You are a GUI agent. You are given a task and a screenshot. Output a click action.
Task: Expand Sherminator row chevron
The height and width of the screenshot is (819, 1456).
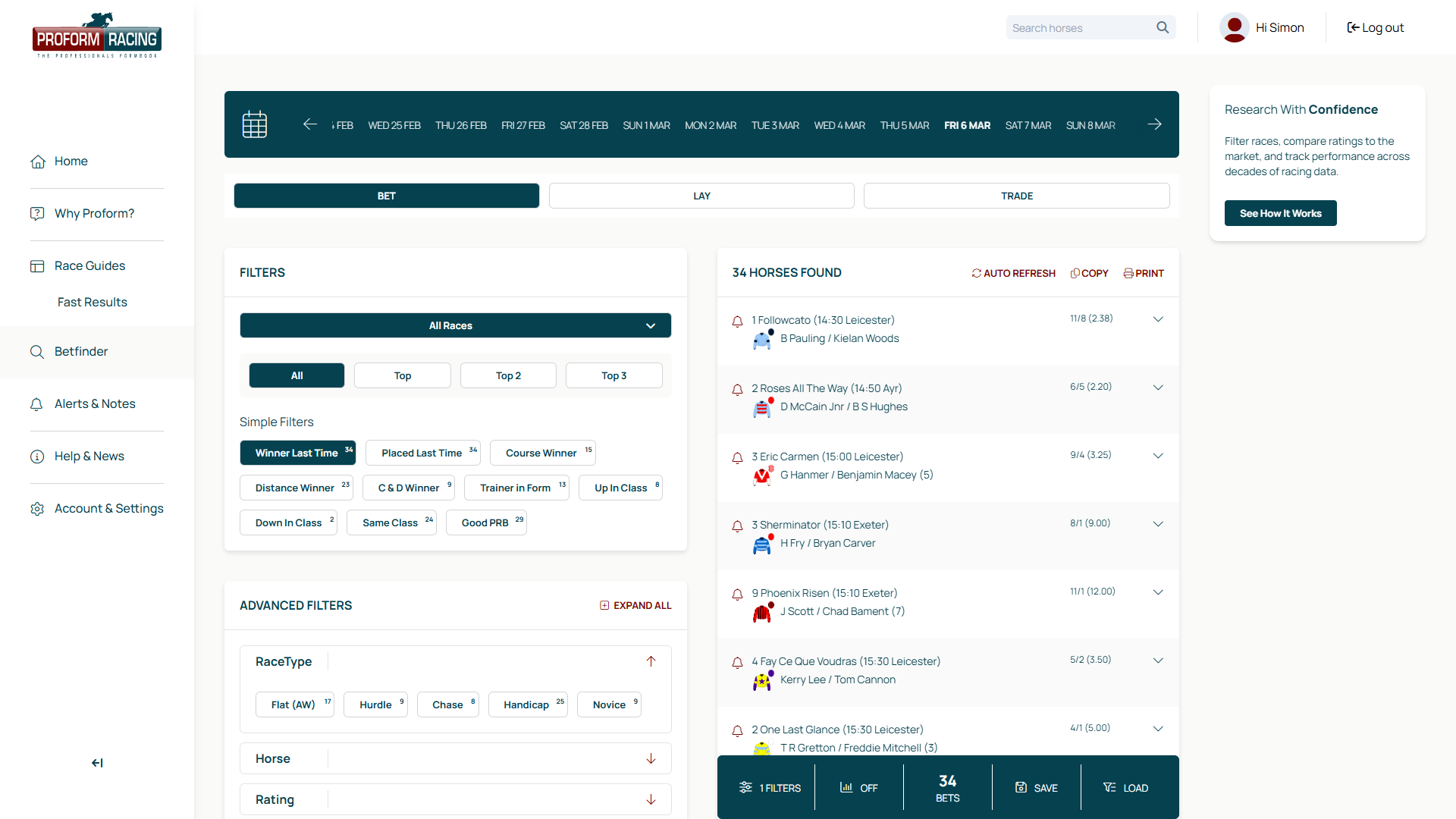click(x=1158, y=524)
